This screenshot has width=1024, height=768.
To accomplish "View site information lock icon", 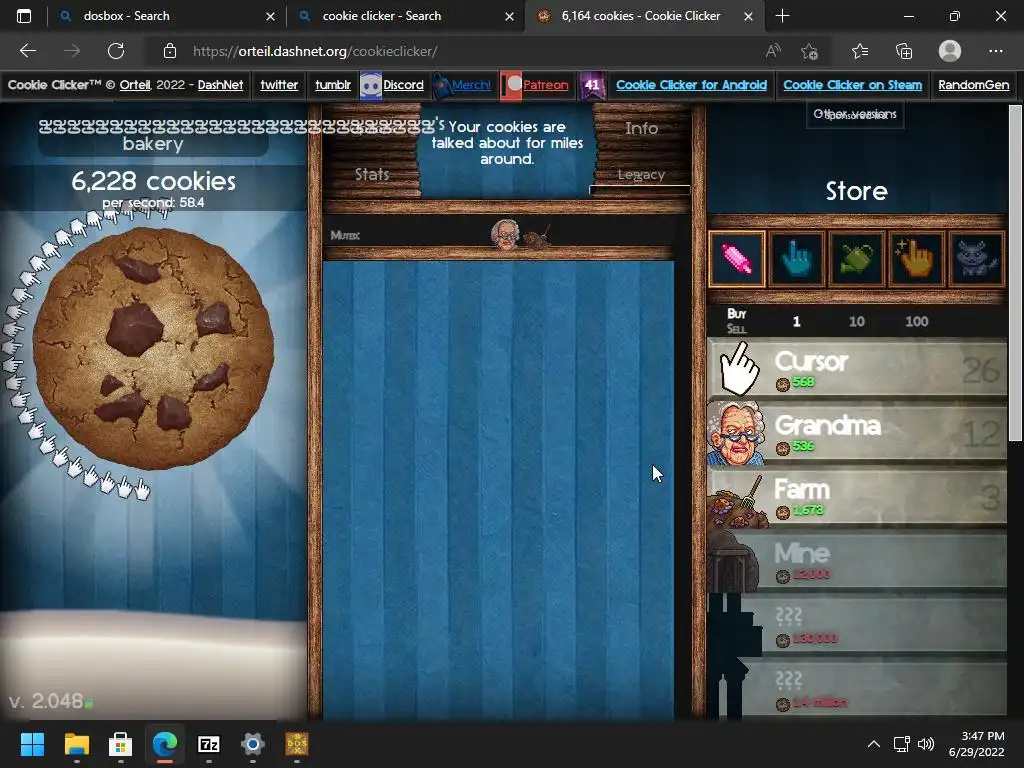I will [170, 51].
